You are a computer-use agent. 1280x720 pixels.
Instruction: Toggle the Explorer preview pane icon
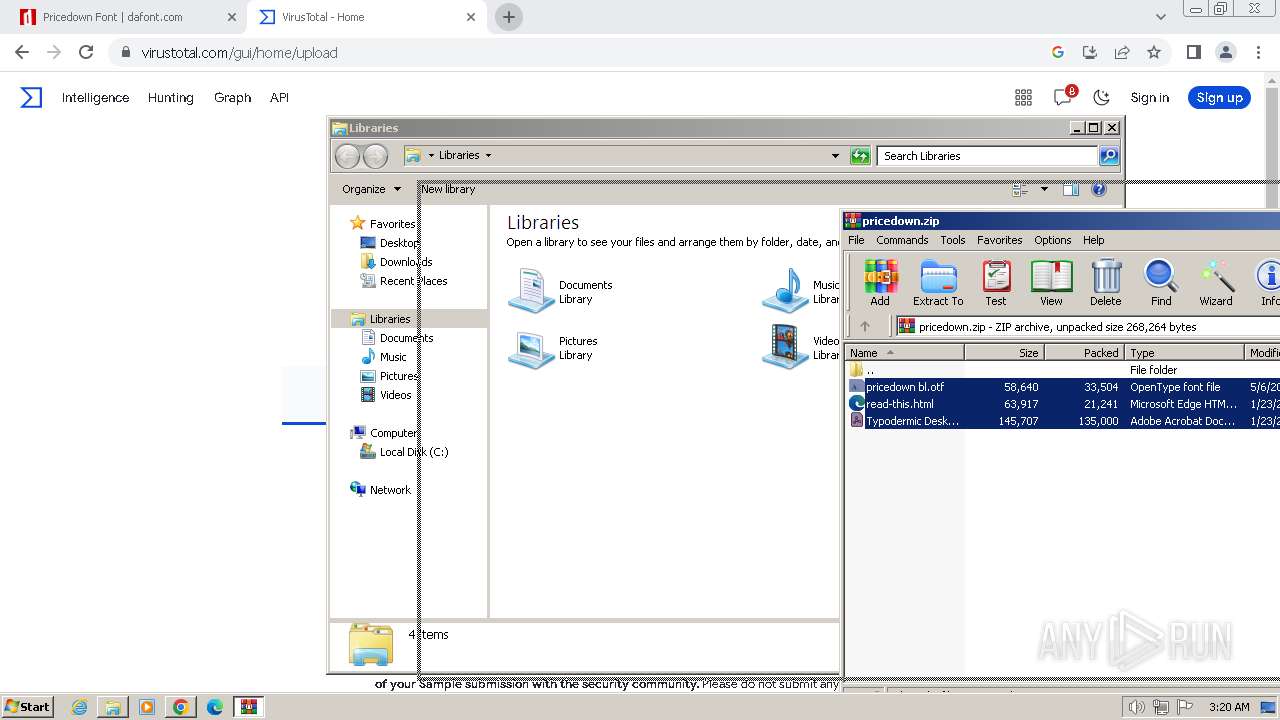coord(1071,189)
